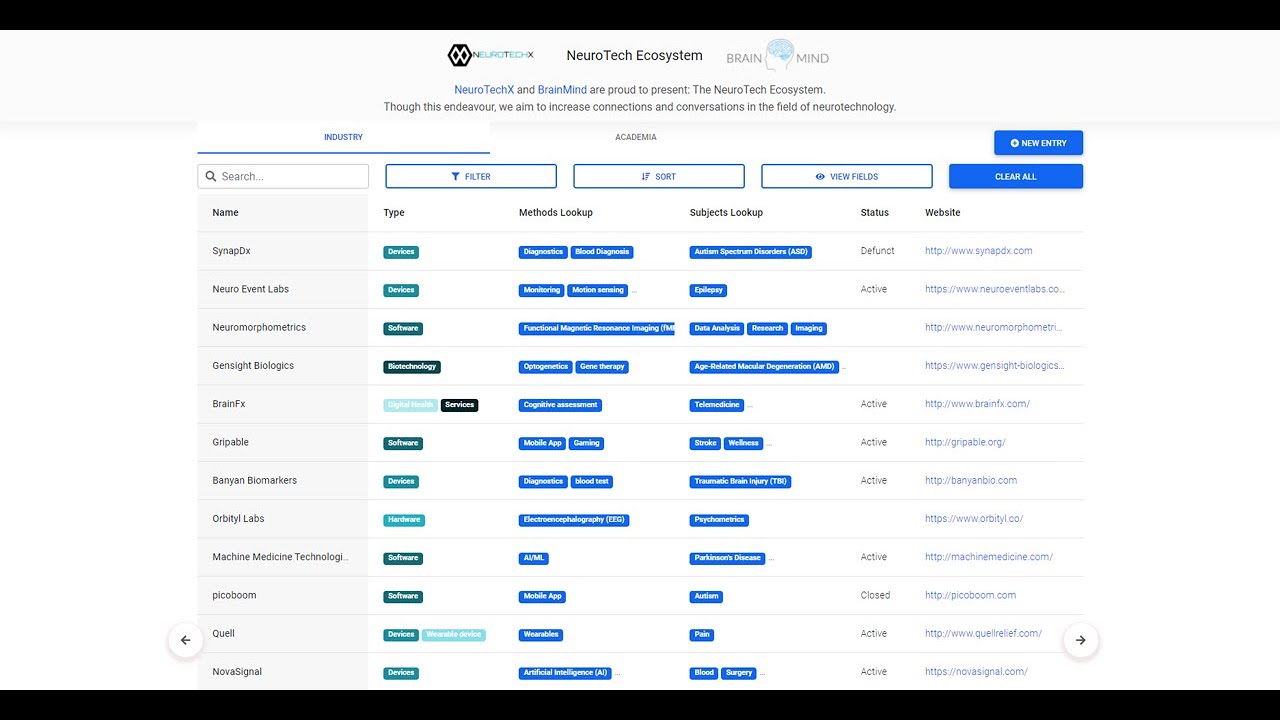Screen dimensions: 1280x720
Task: Click the Hardware type tag
Action: click(x=404, y=520)
